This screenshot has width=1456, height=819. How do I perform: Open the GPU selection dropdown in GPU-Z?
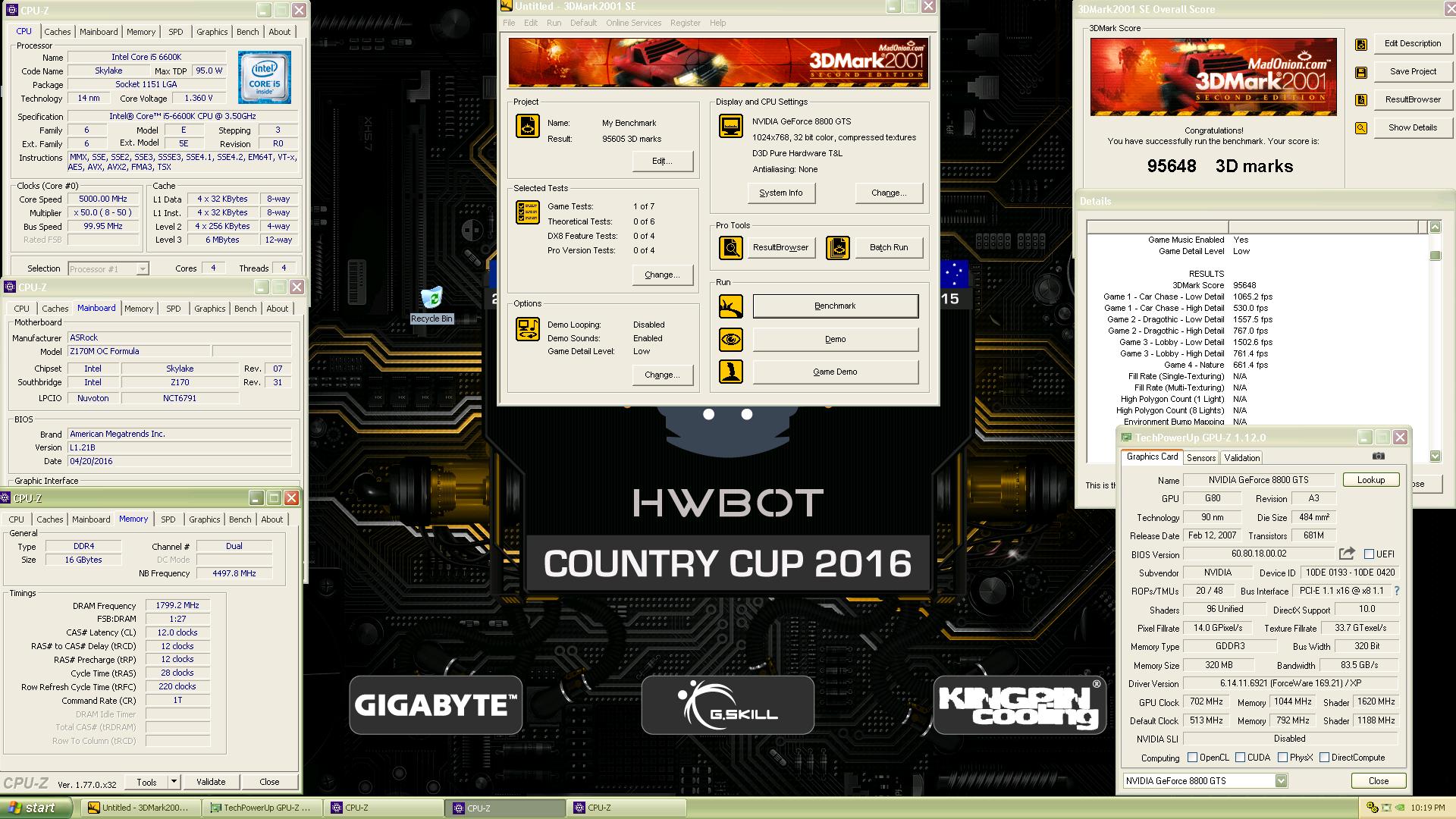click(x=1281, y=781)
